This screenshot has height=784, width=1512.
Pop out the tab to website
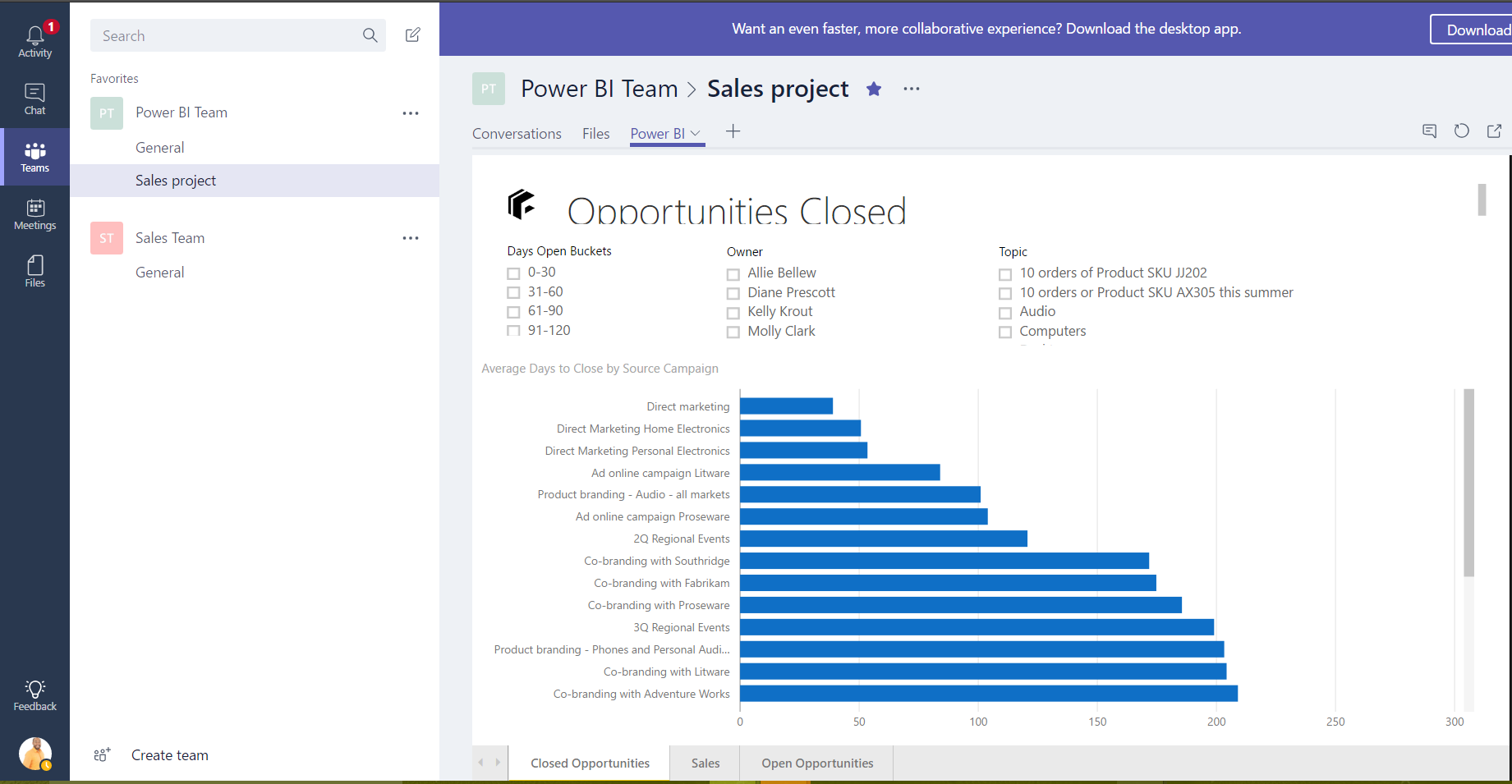click(x=1494, y=131)
